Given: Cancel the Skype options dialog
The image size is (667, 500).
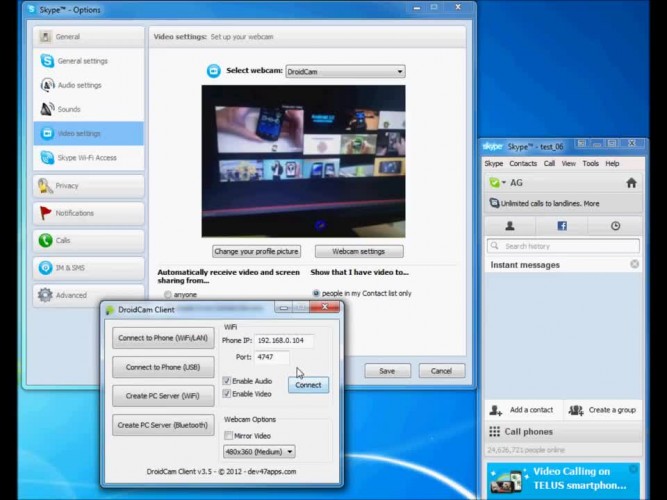Looking at the screenshot, I should (442, 371).
